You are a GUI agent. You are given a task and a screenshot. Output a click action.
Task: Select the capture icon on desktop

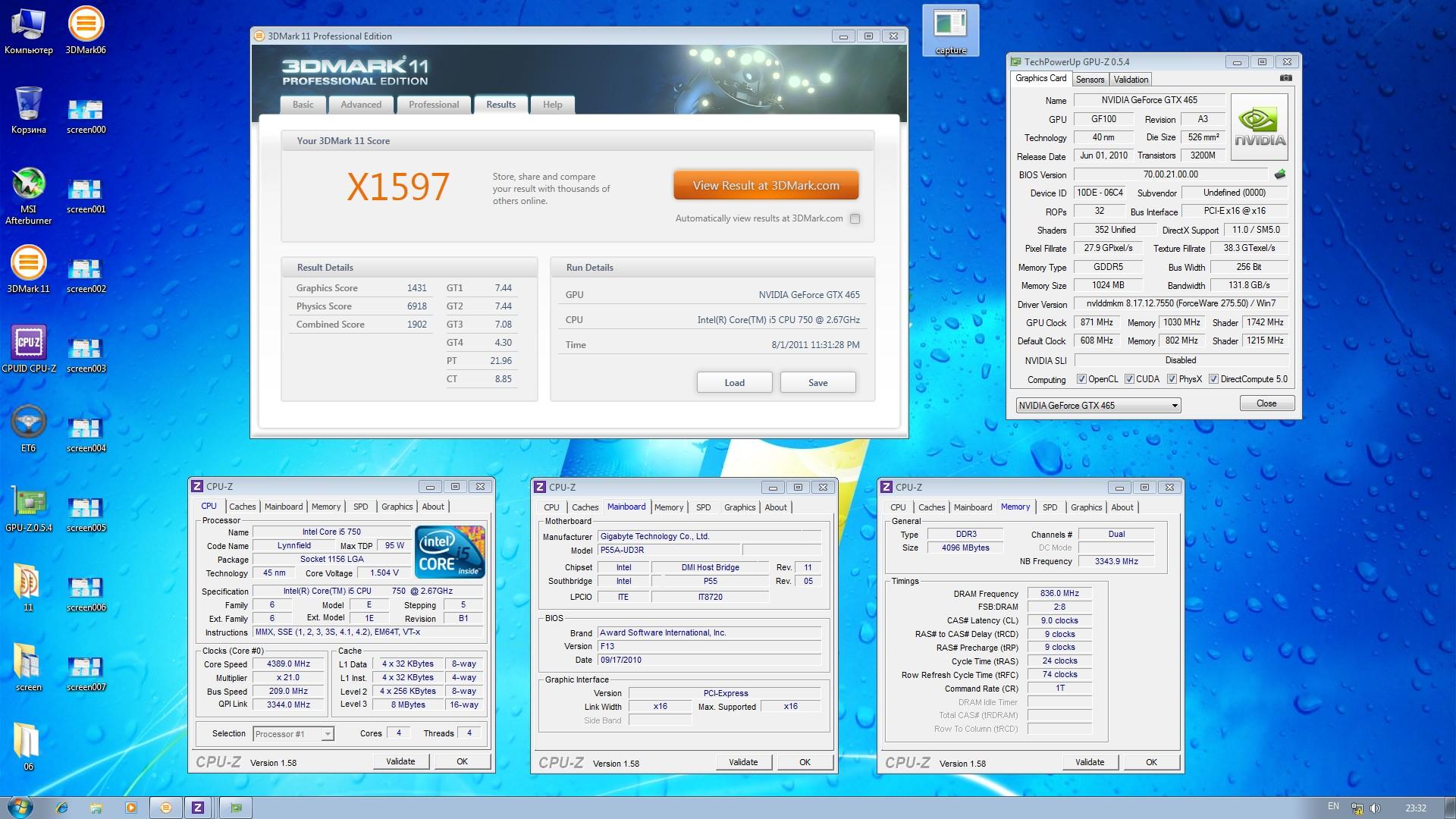pyautogui.click(x=951, y=30)
